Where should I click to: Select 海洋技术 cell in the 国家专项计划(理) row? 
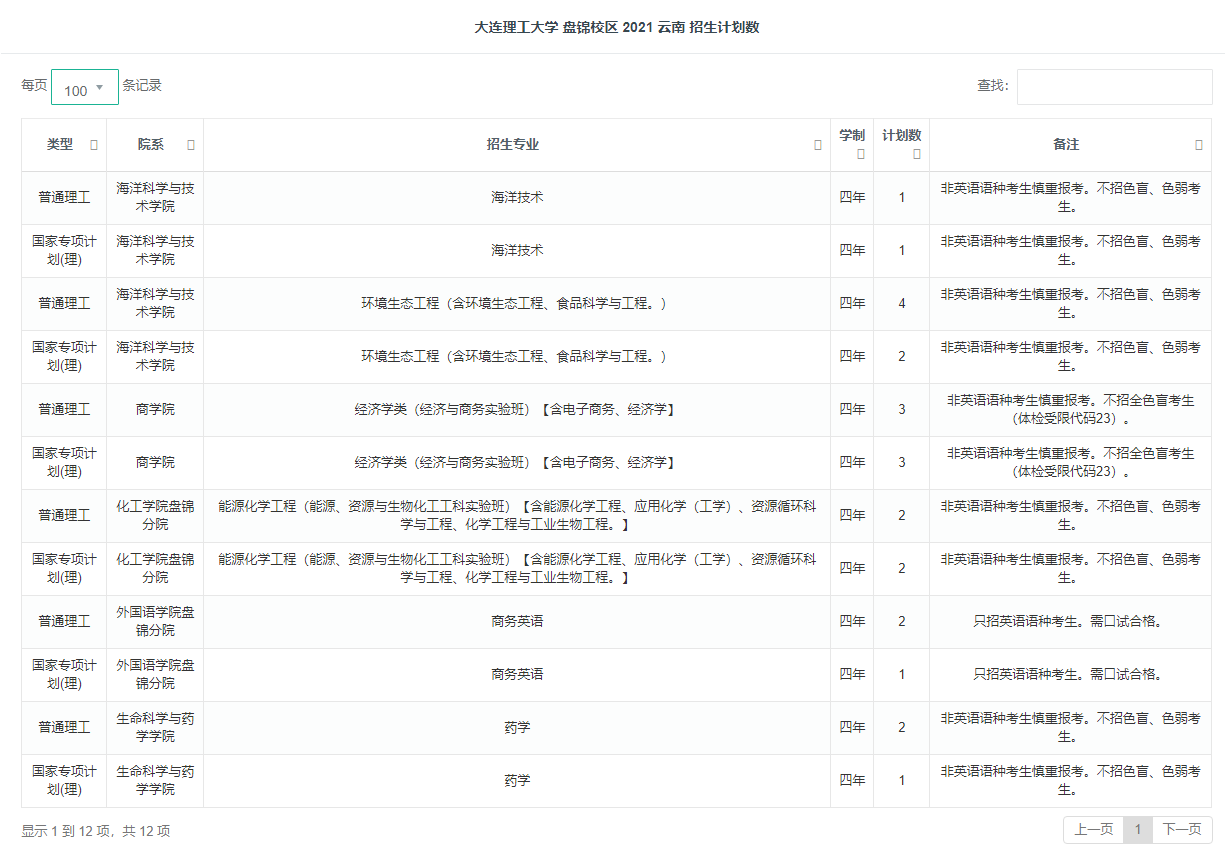(517, 251)
